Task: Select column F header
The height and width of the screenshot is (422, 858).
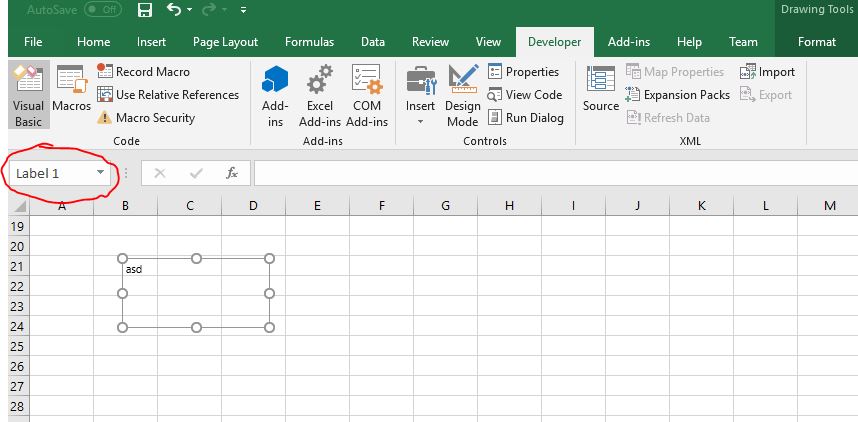Action: (381, 206)
